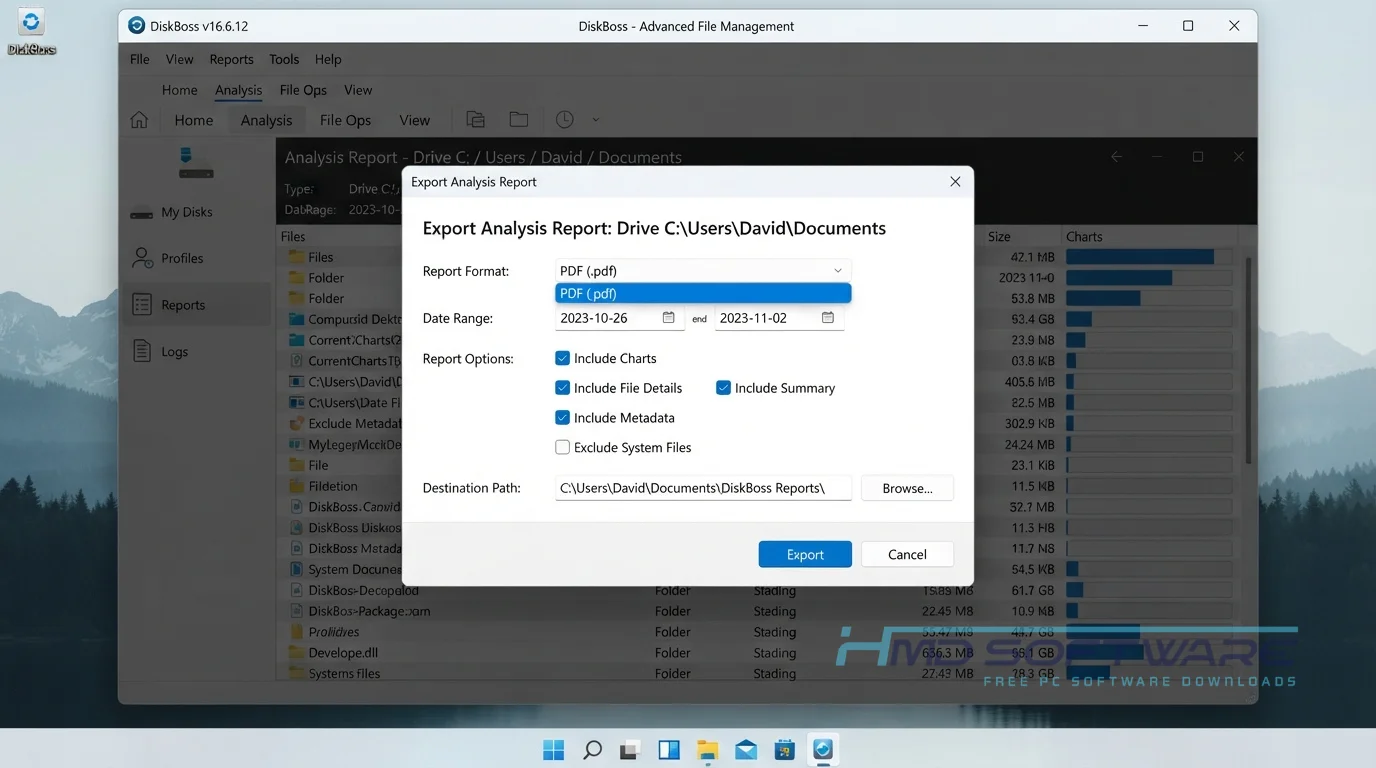Uncheck Include File Details
1376x768 pixels.
(563, 388)
